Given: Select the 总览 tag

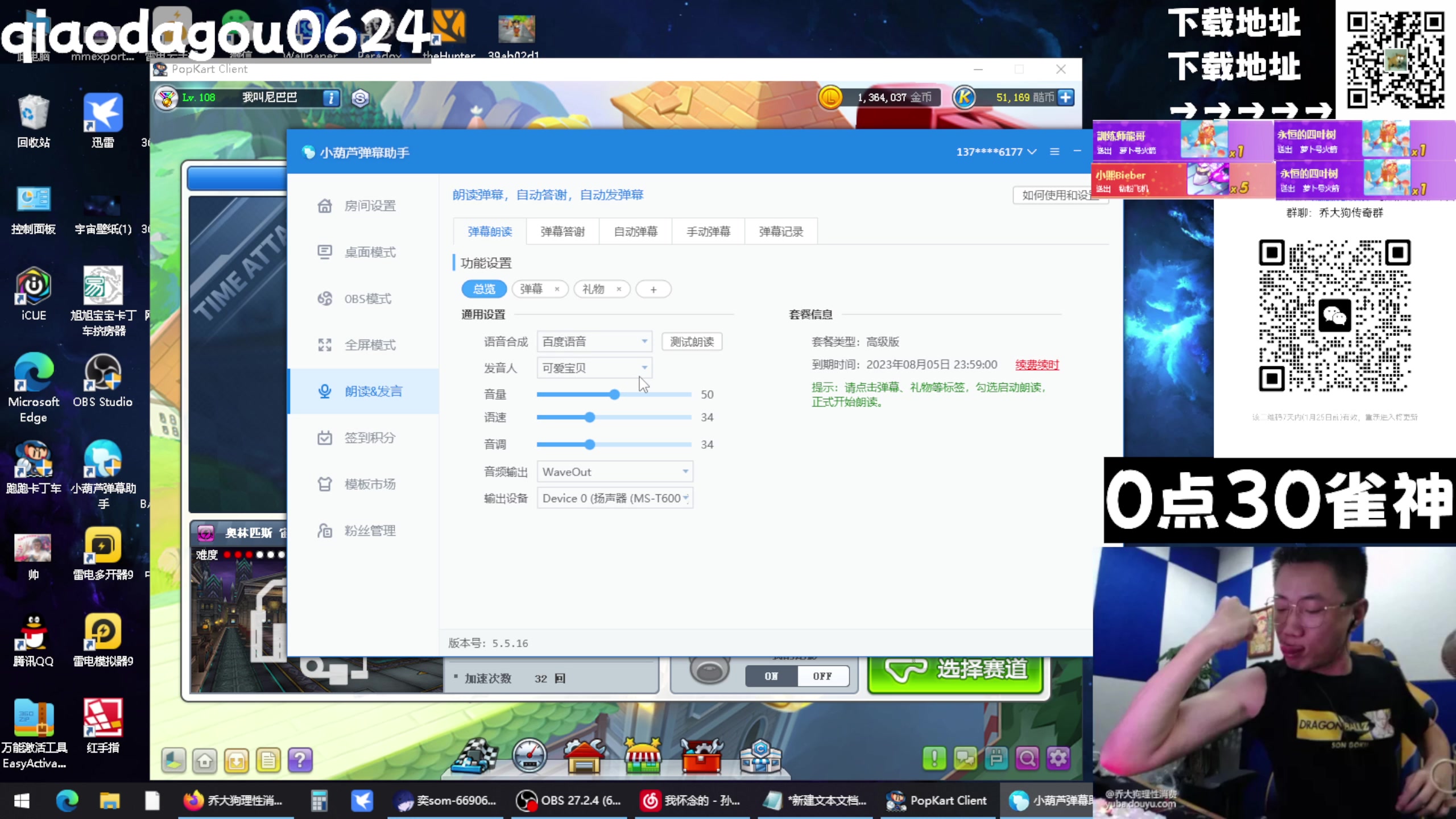Looking at the screenshot, I should pyautogui.click(x=484, y=289).
